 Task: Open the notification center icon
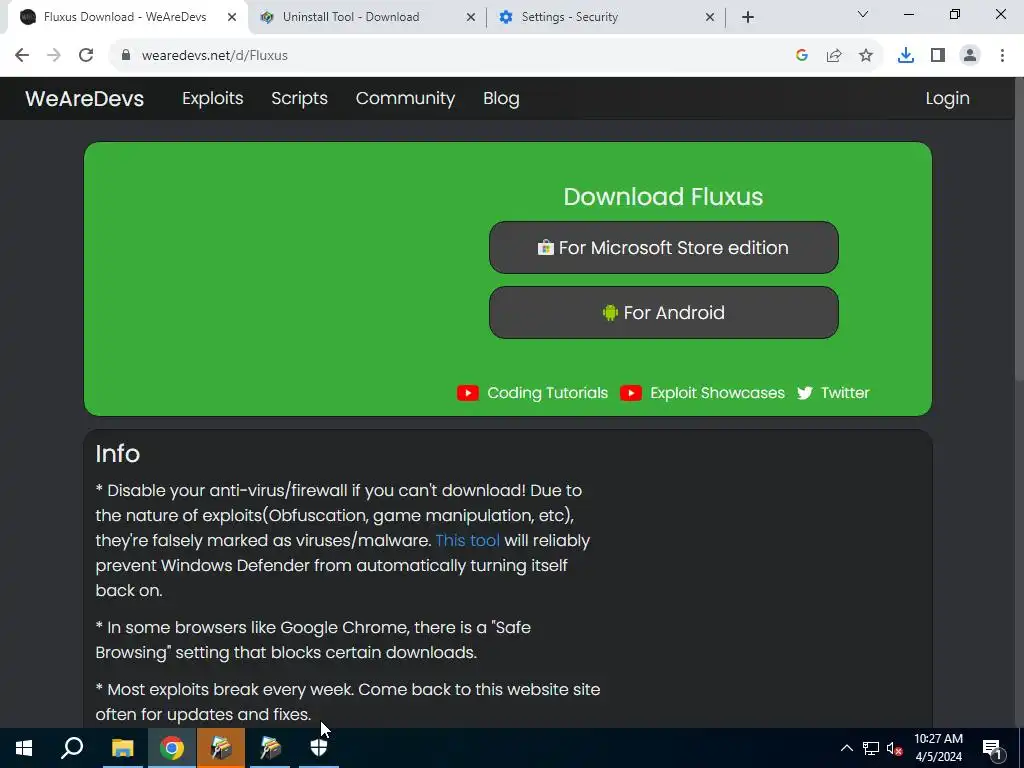point(992,748)
